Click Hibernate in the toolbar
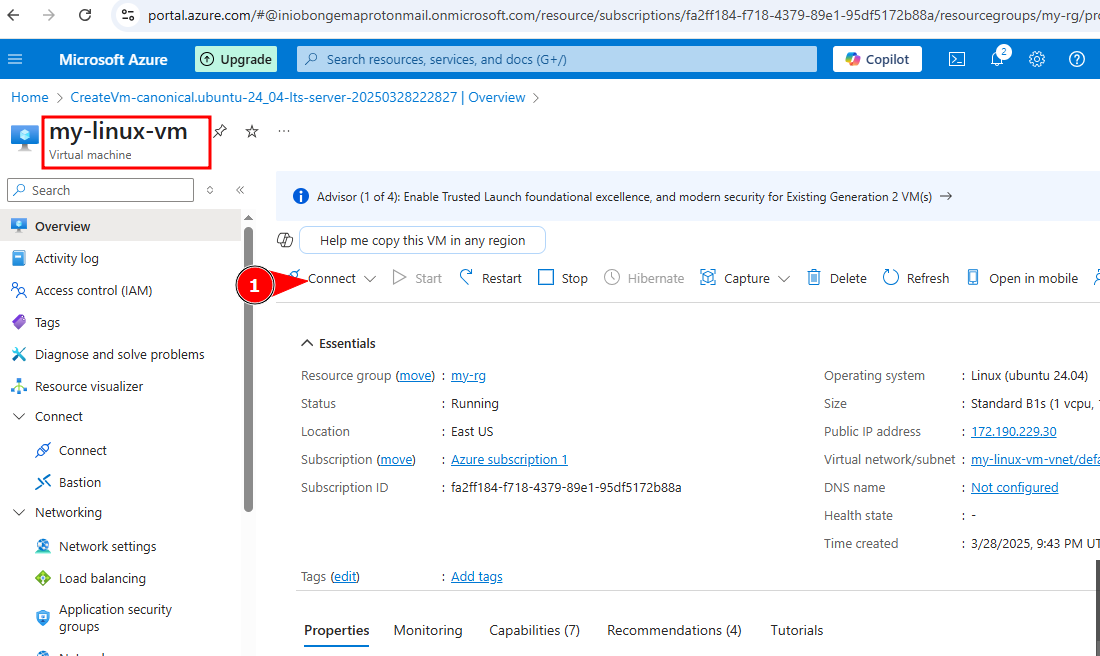 tap(644, 278)
